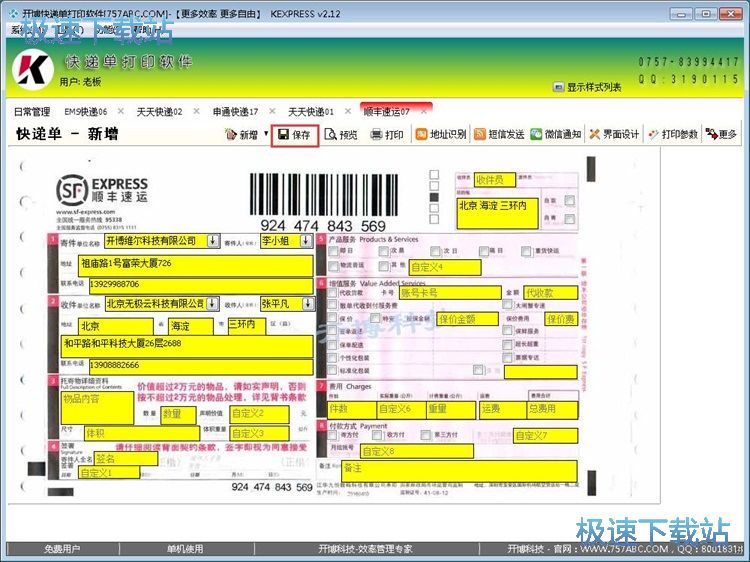Open sender company 开博维尔科技有限公司 dropdown
Screen dimensions: 750x562
point(213,241)
